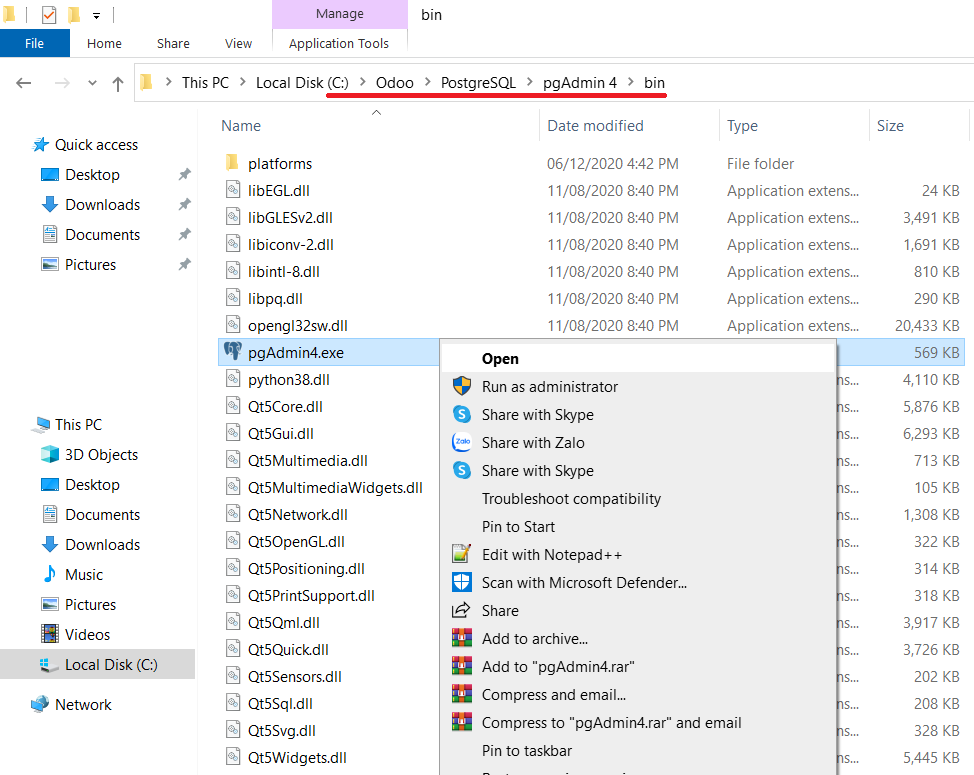974x775 pixels.
Task: Choose Pin to Start
Action: [637, 527]
